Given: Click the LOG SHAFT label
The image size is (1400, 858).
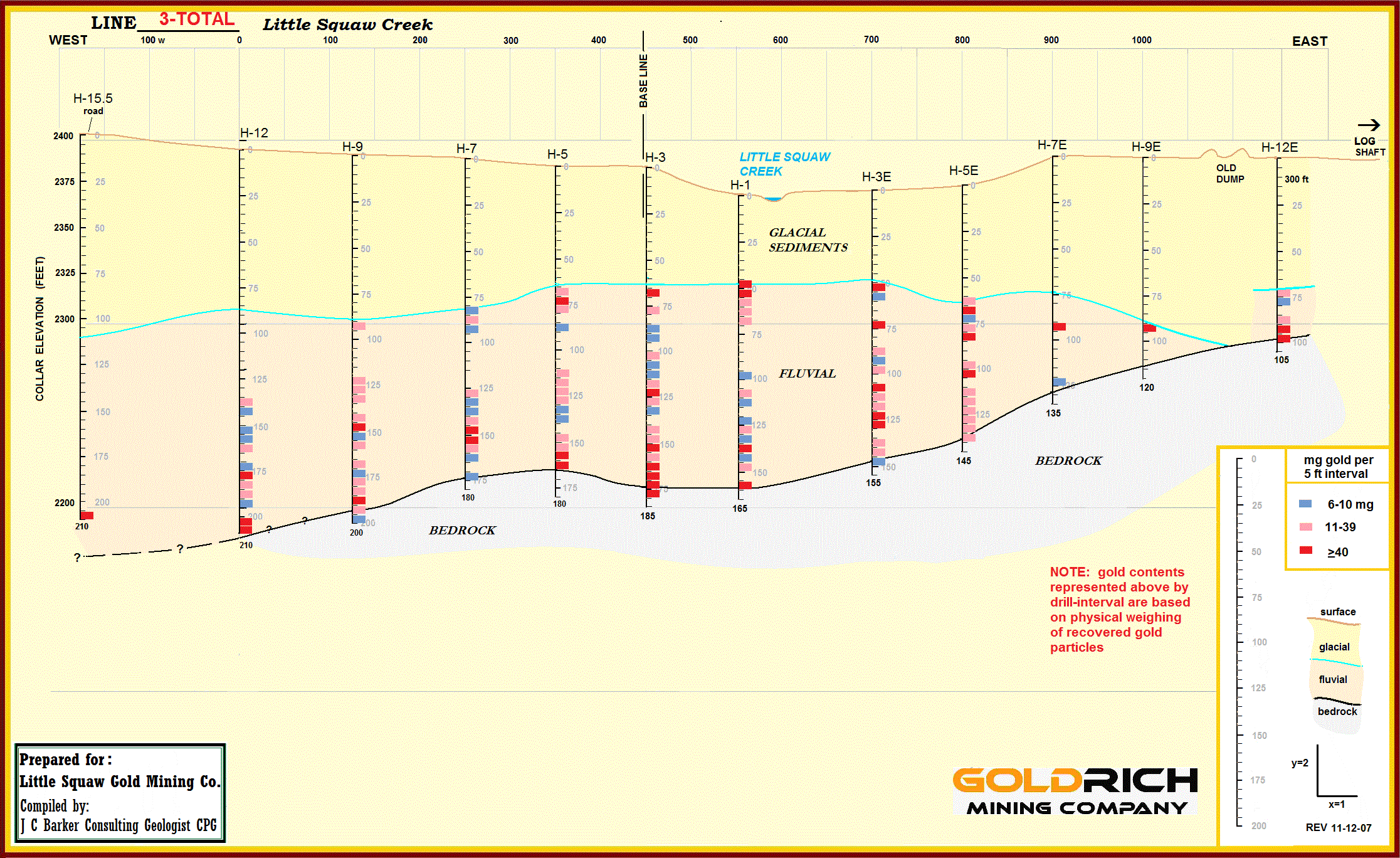Looking at the screenshot, I should click(1370, 147).
